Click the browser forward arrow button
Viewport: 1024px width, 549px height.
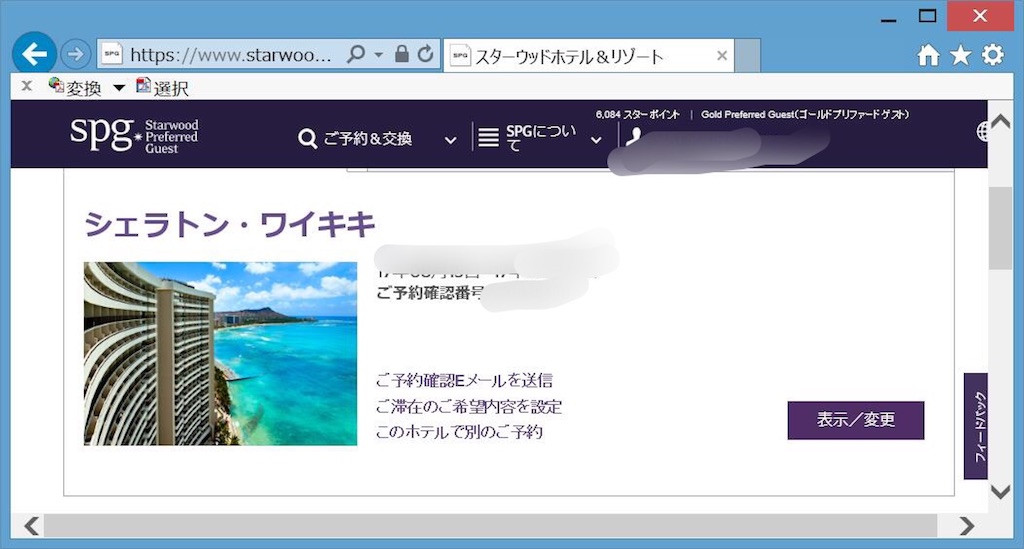pyautogui.click(x=75, y=54)
